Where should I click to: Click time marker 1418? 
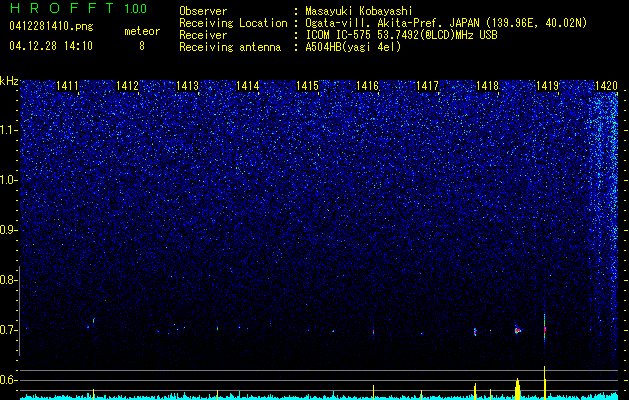click(x=487, y=85)
